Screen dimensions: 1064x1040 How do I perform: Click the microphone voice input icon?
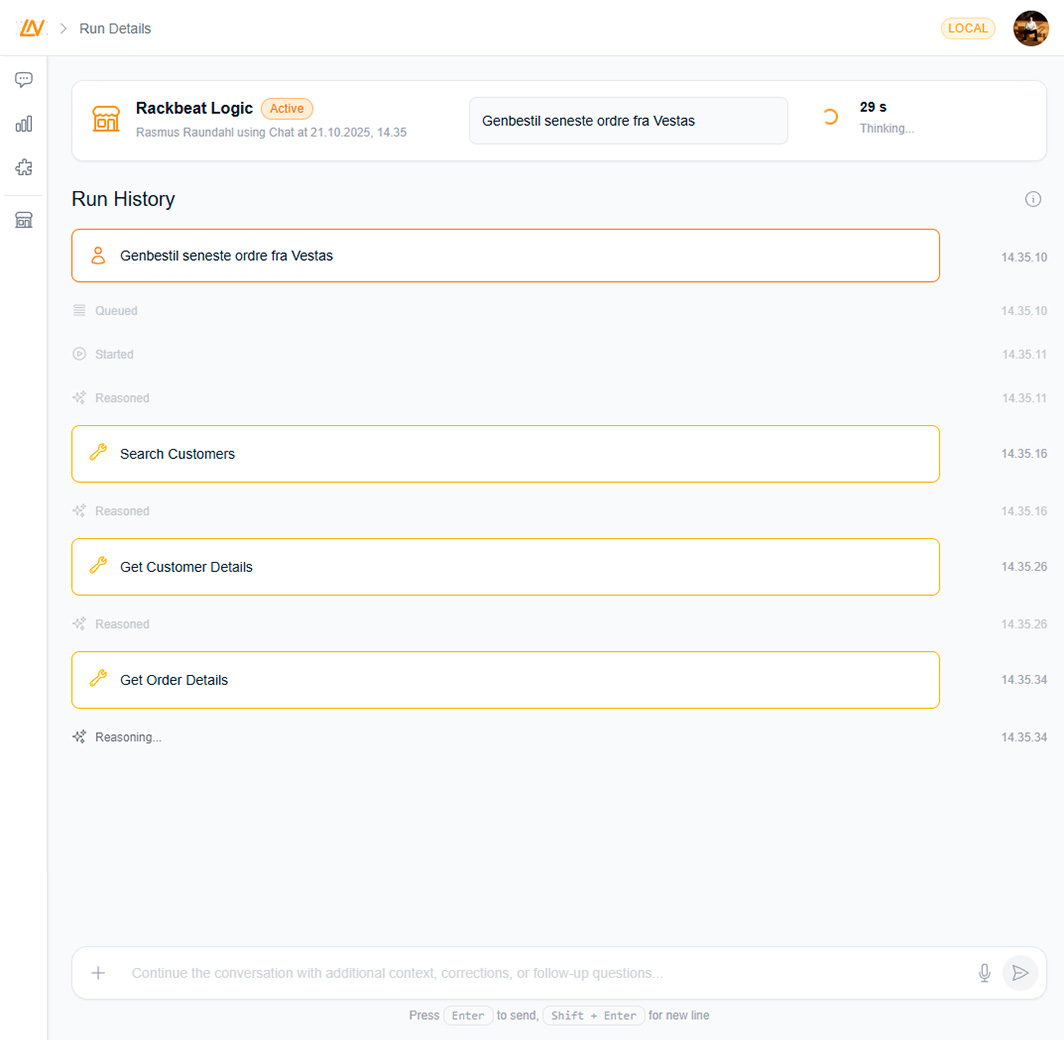pyautogui.click(x=984, y=973)
